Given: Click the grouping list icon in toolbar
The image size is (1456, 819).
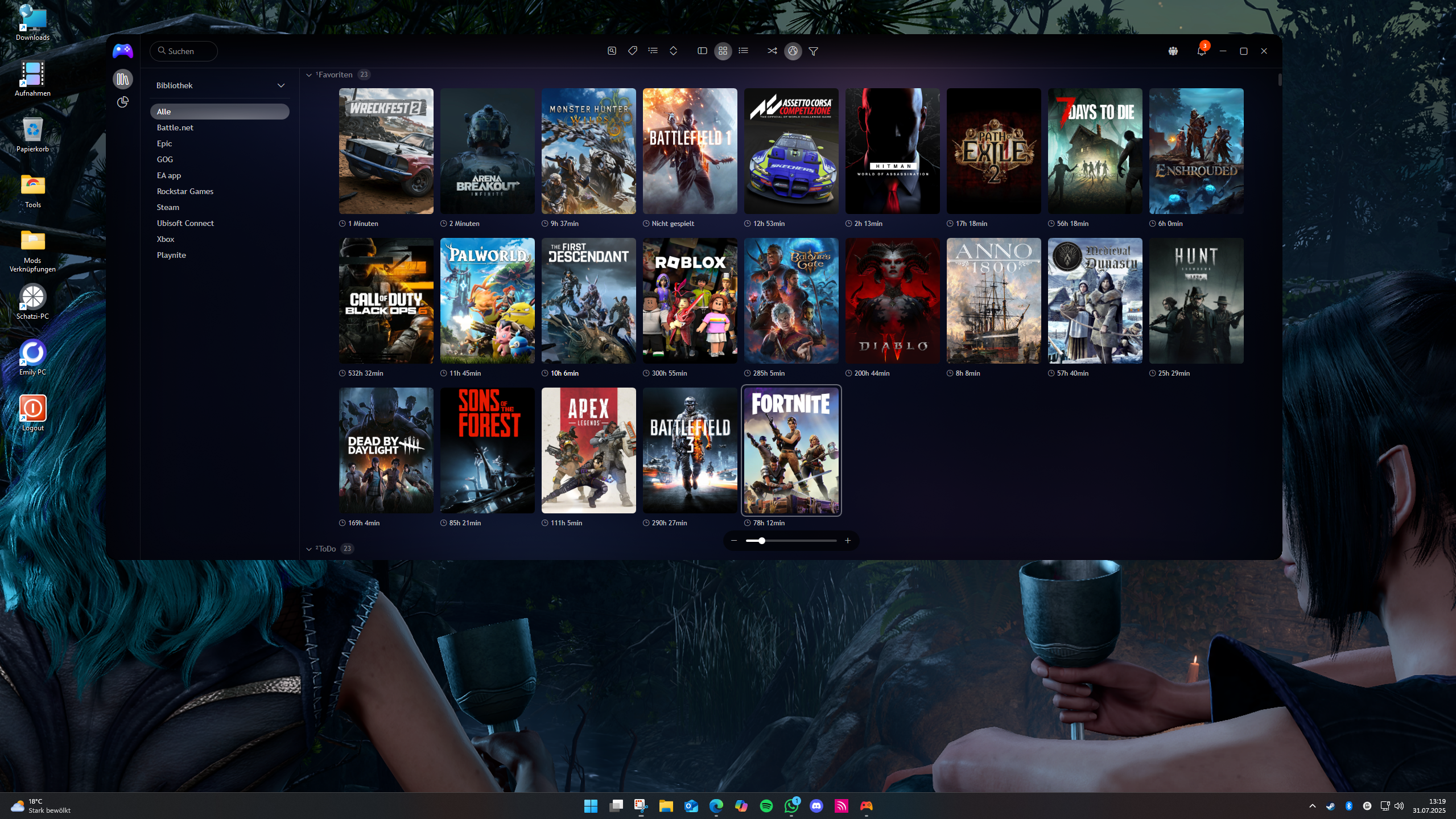Looking at the screenshot, I should point(653,51).
